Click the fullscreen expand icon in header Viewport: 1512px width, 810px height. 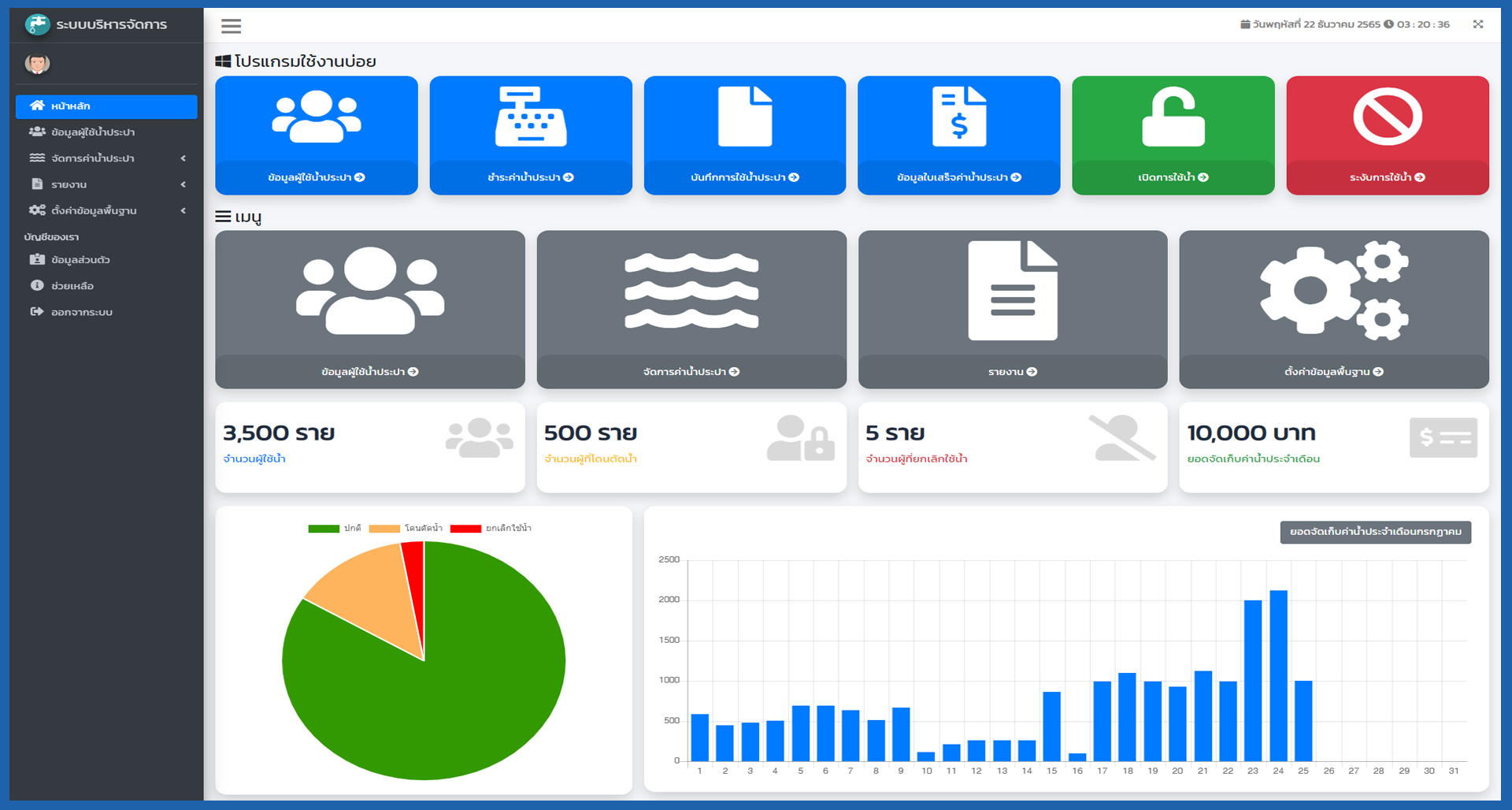coord(1478,24)
